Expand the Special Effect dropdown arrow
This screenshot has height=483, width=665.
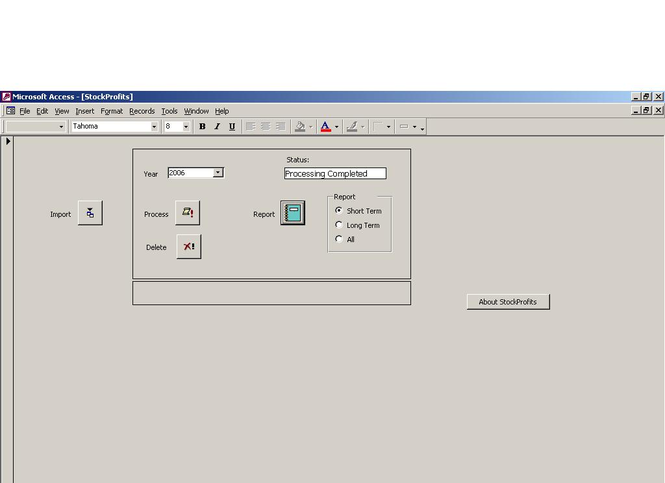pos(414,126)
